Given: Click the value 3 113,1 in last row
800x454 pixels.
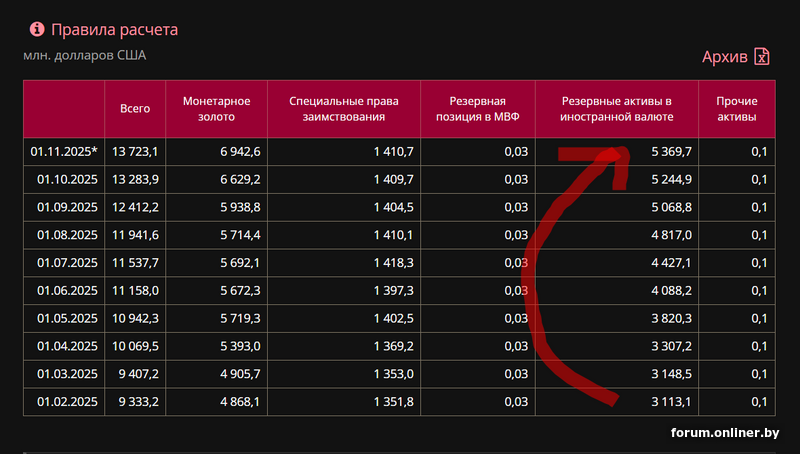Looking at the screenshot, I should (671, 402).
